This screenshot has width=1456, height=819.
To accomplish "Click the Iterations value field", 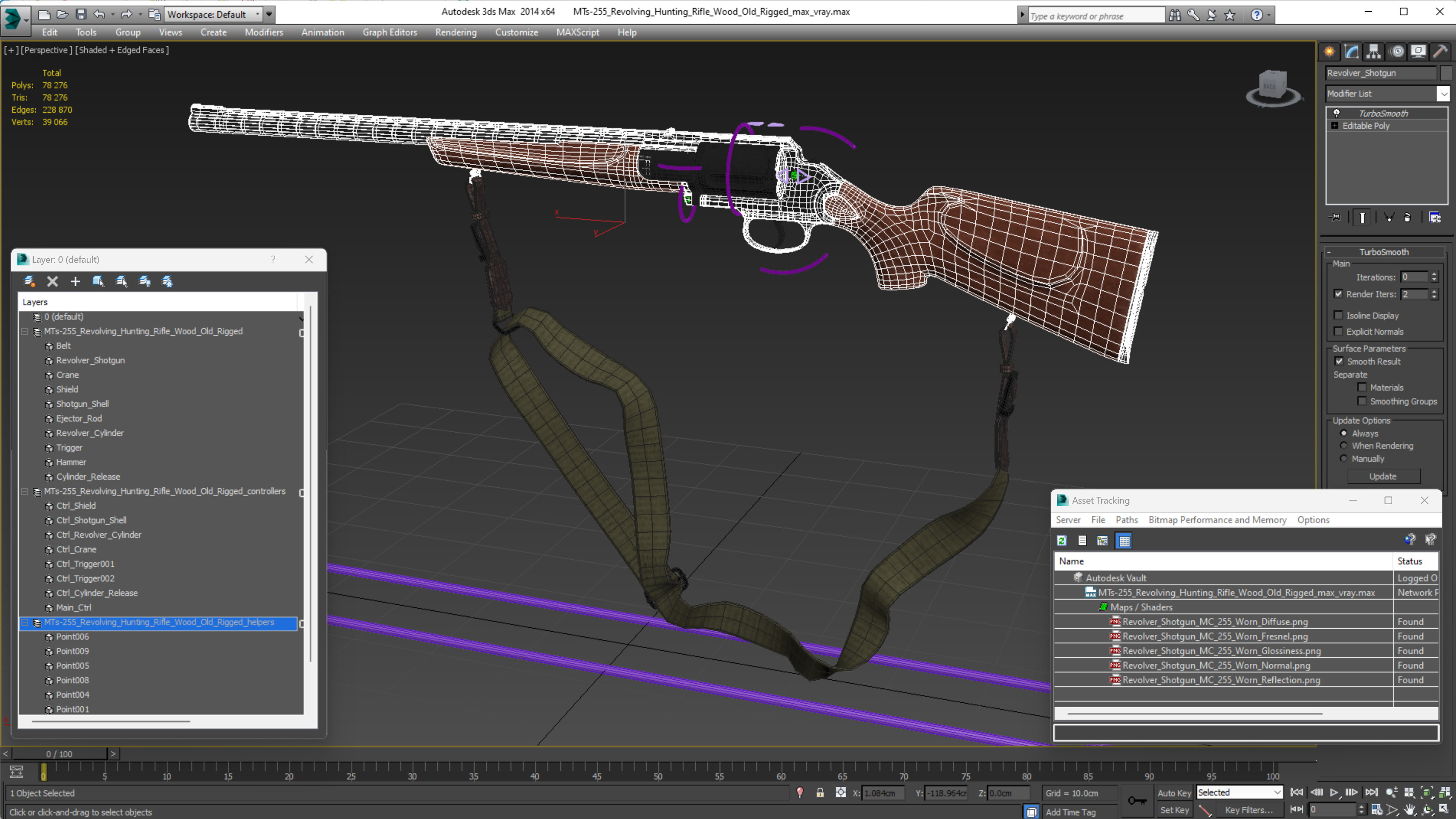I will (1415, 277).
